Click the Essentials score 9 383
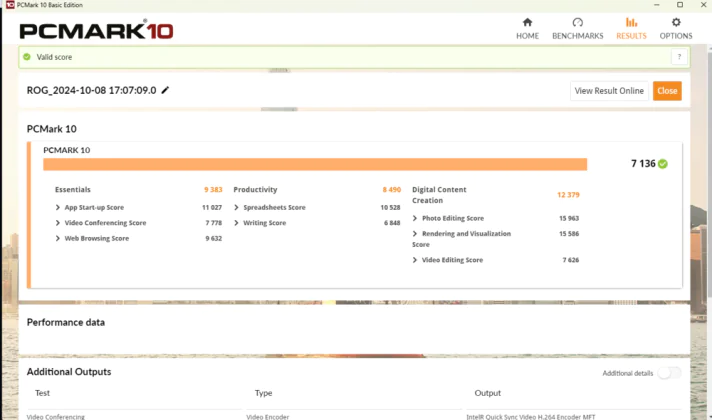 click(x=213, y=190)
